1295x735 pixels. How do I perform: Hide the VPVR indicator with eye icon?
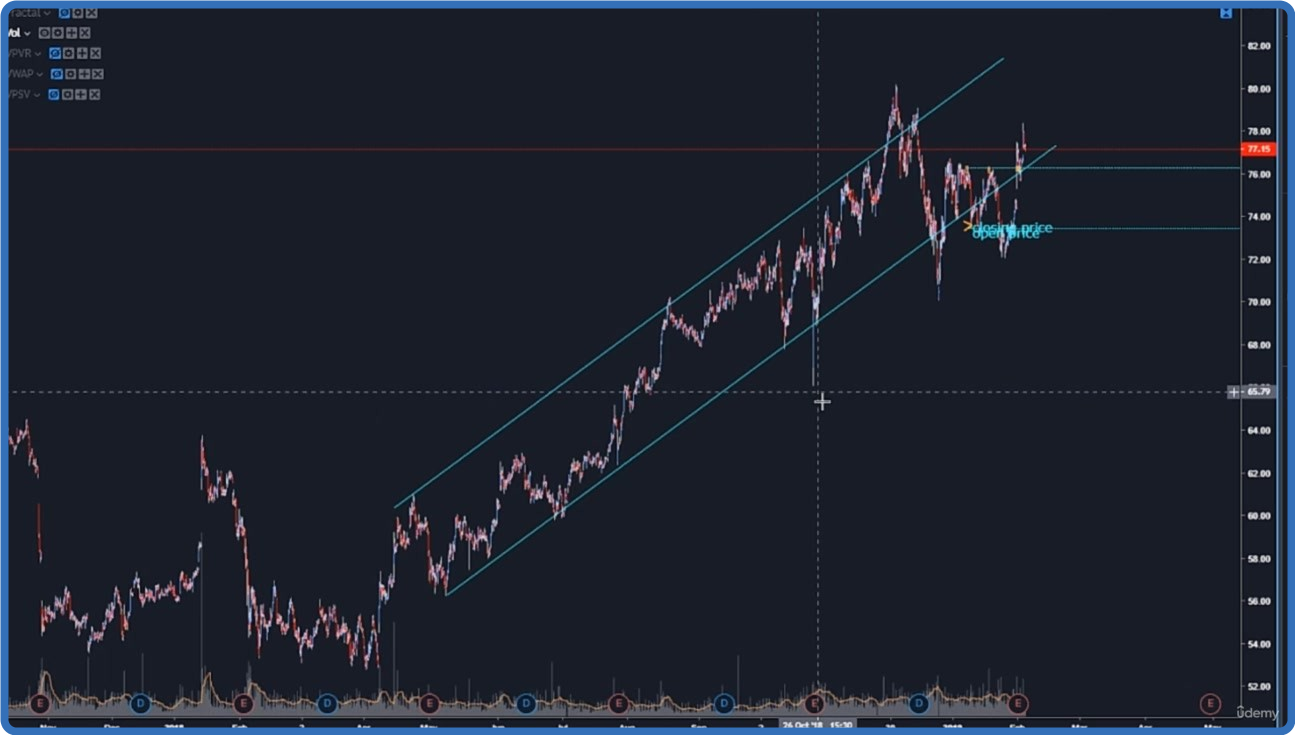coord(55,53)
